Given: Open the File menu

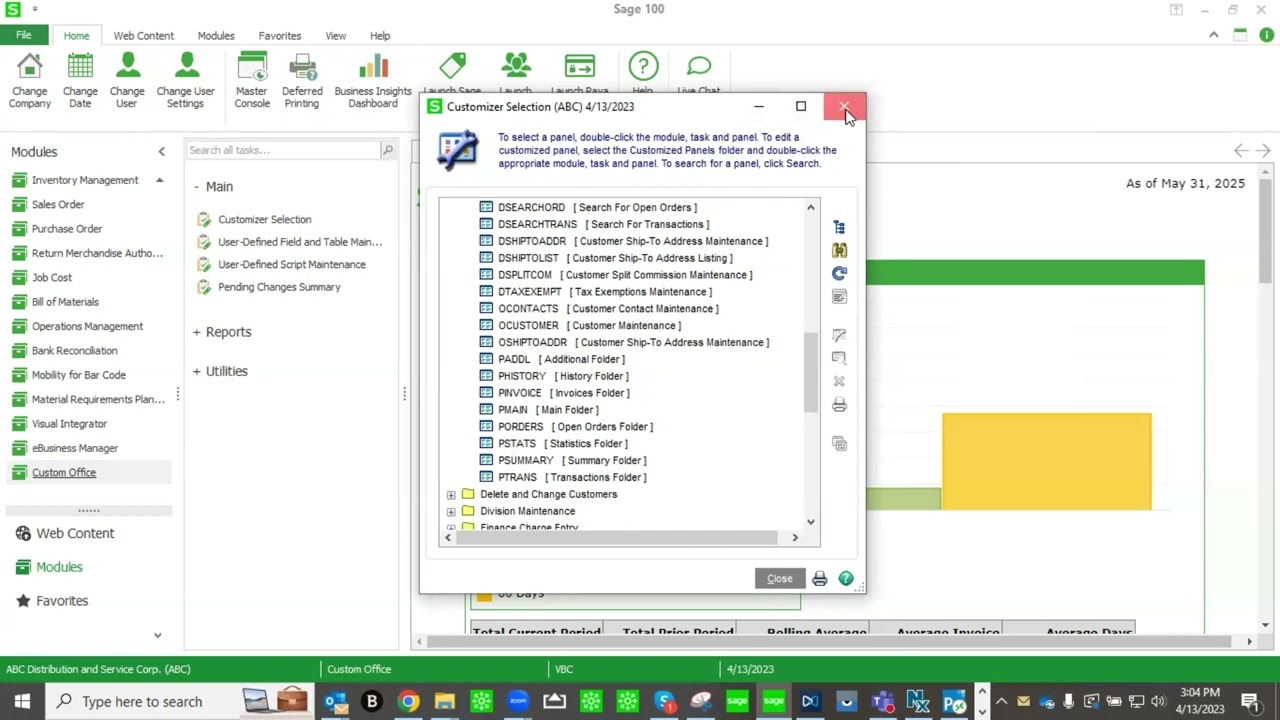Looking at the screenshot, I should [x=23, y=35].
